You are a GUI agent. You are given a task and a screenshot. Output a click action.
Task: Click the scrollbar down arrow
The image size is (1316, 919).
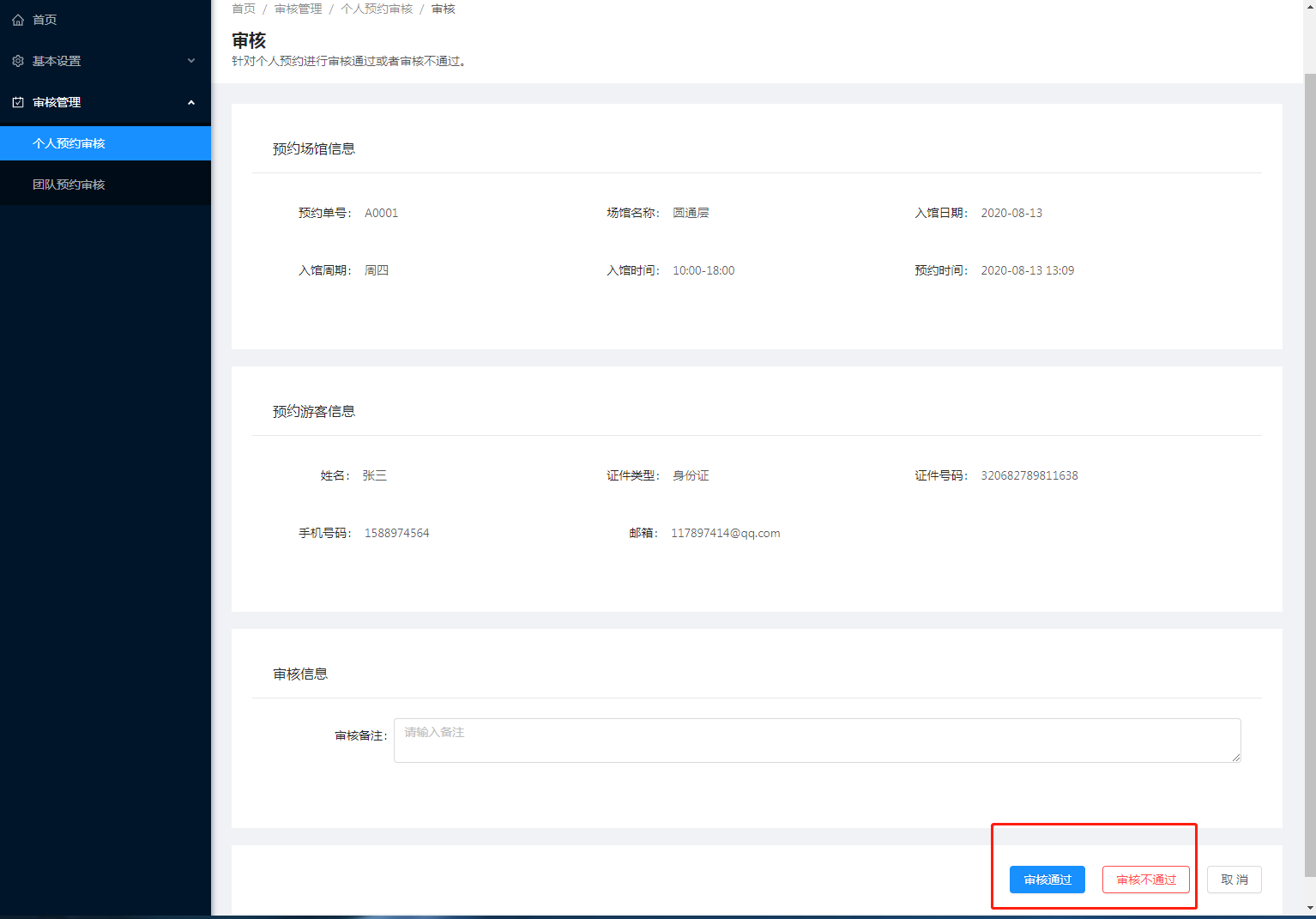click(x=1309, y=907)
